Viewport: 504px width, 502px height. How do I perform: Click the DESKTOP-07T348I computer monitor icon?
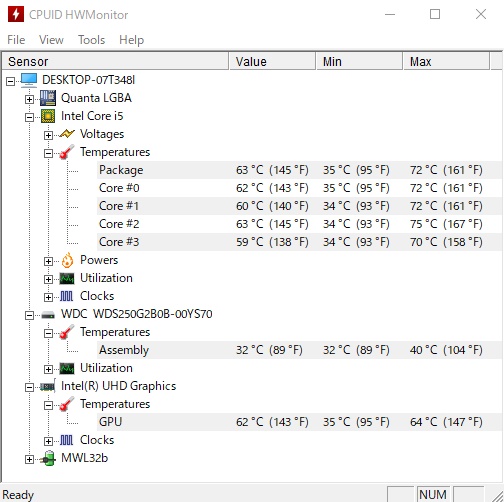point(29,80)
